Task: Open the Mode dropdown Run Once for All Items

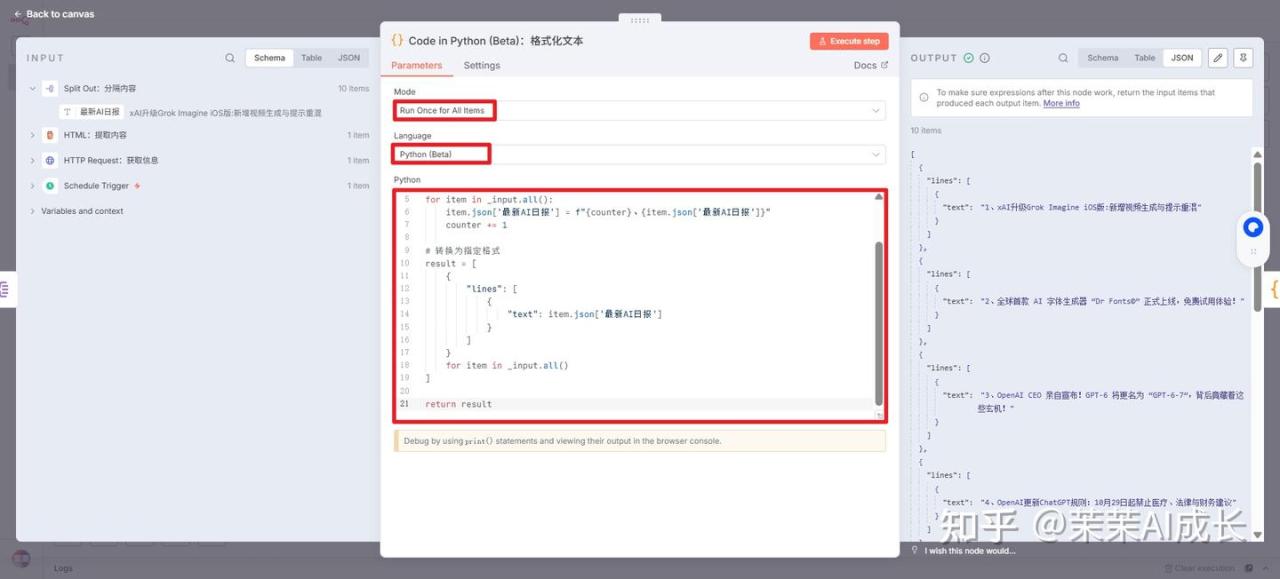Action: 639,111
